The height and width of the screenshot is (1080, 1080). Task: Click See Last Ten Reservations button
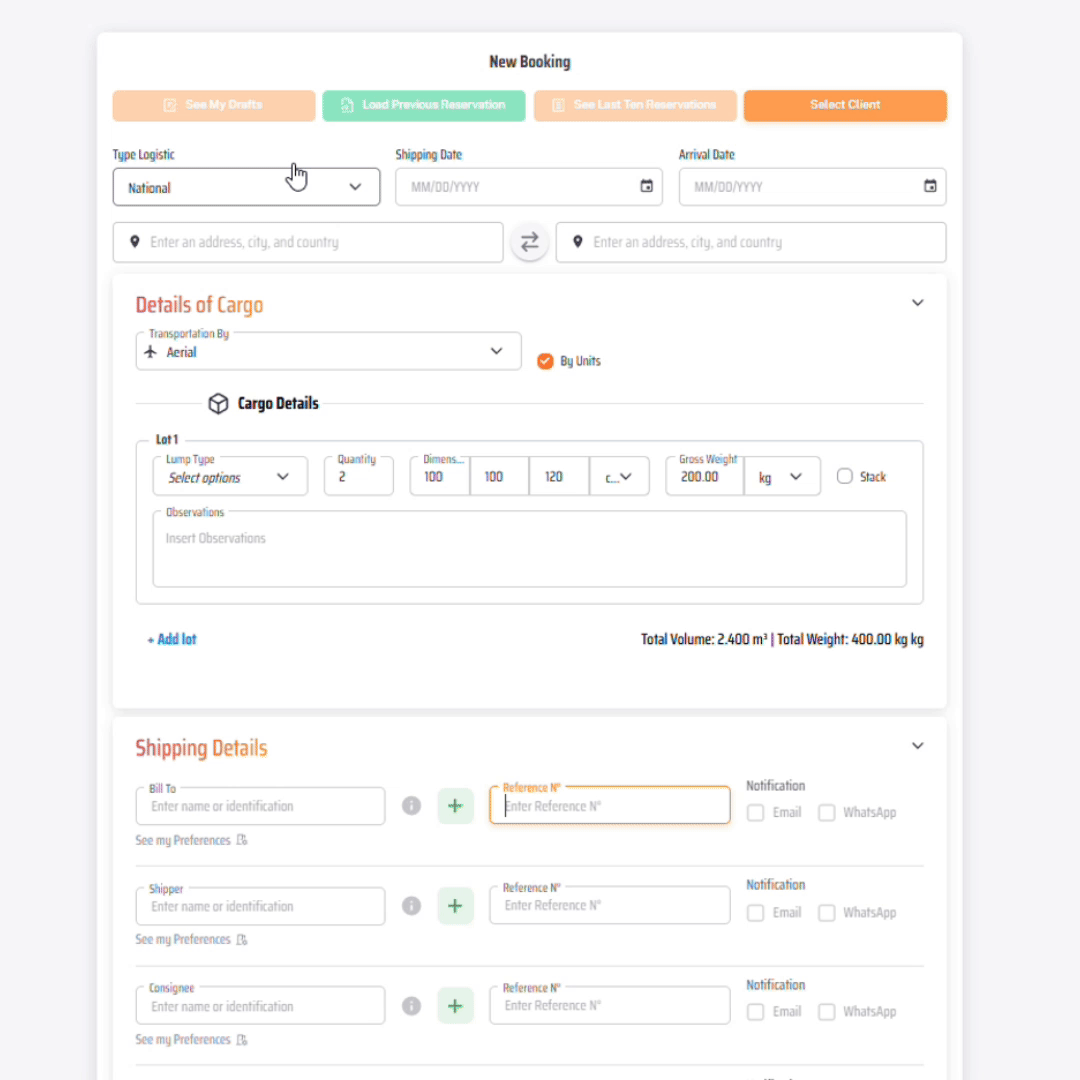634,105
